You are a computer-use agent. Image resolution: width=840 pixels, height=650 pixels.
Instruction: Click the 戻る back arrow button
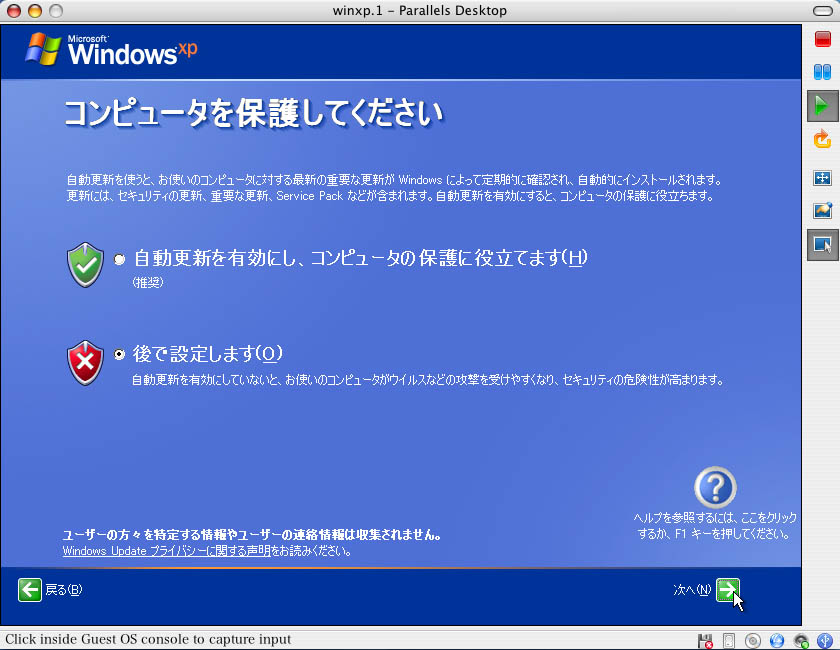pos(30,590)
